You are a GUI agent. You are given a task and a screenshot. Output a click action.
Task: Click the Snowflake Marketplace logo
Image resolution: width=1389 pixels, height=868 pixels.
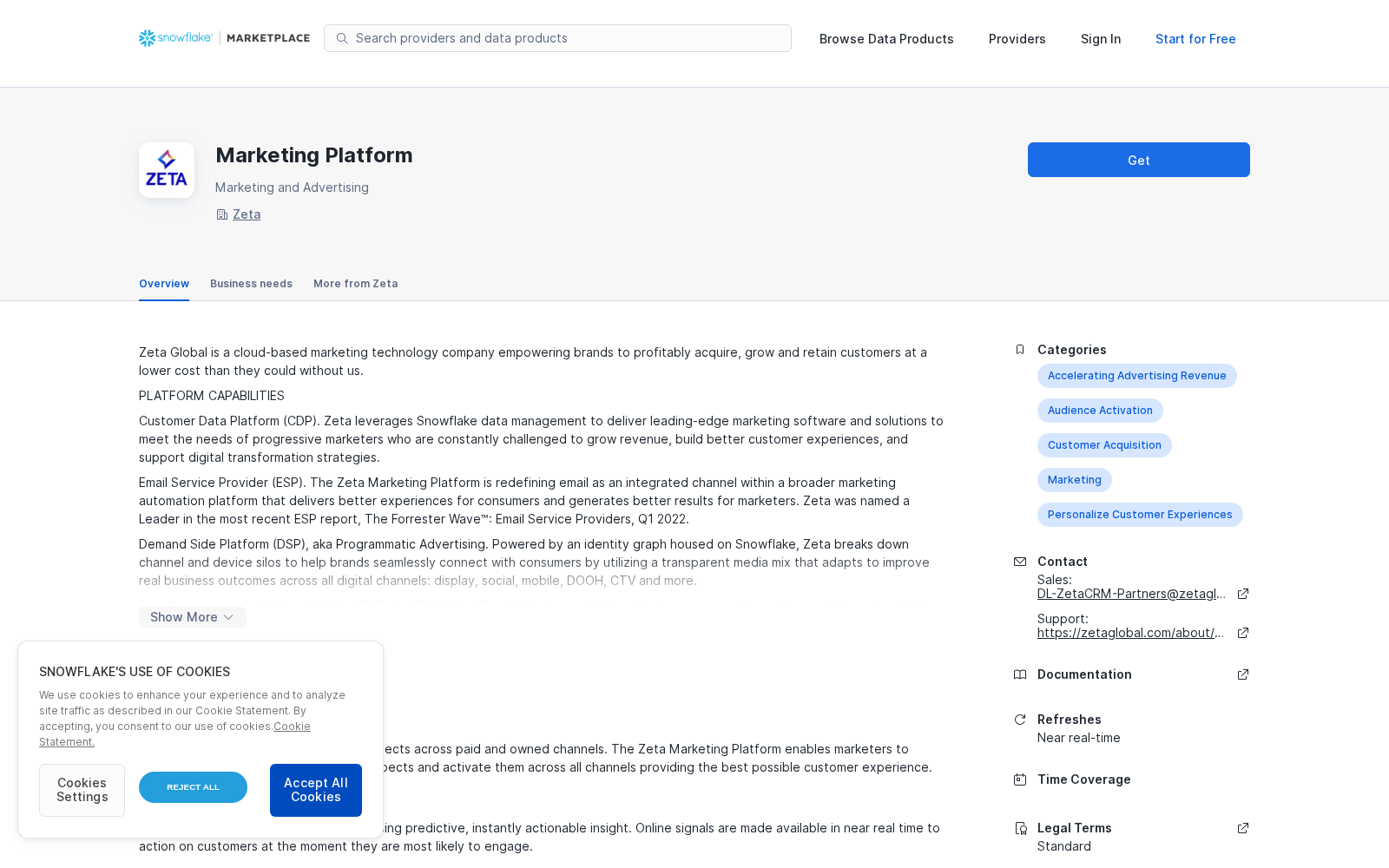pyautogui.click(x=224, y=38)
